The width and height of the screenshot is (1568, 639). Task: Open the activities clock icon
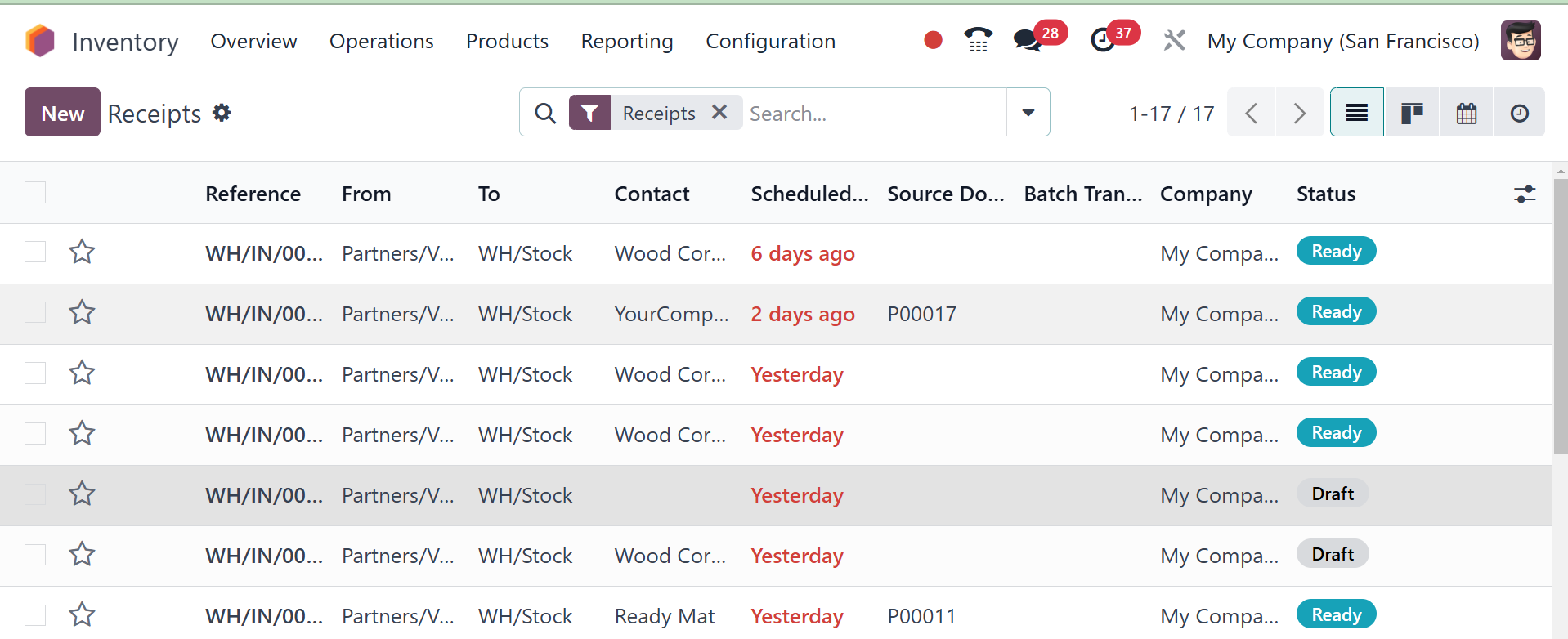(1103, 40)
